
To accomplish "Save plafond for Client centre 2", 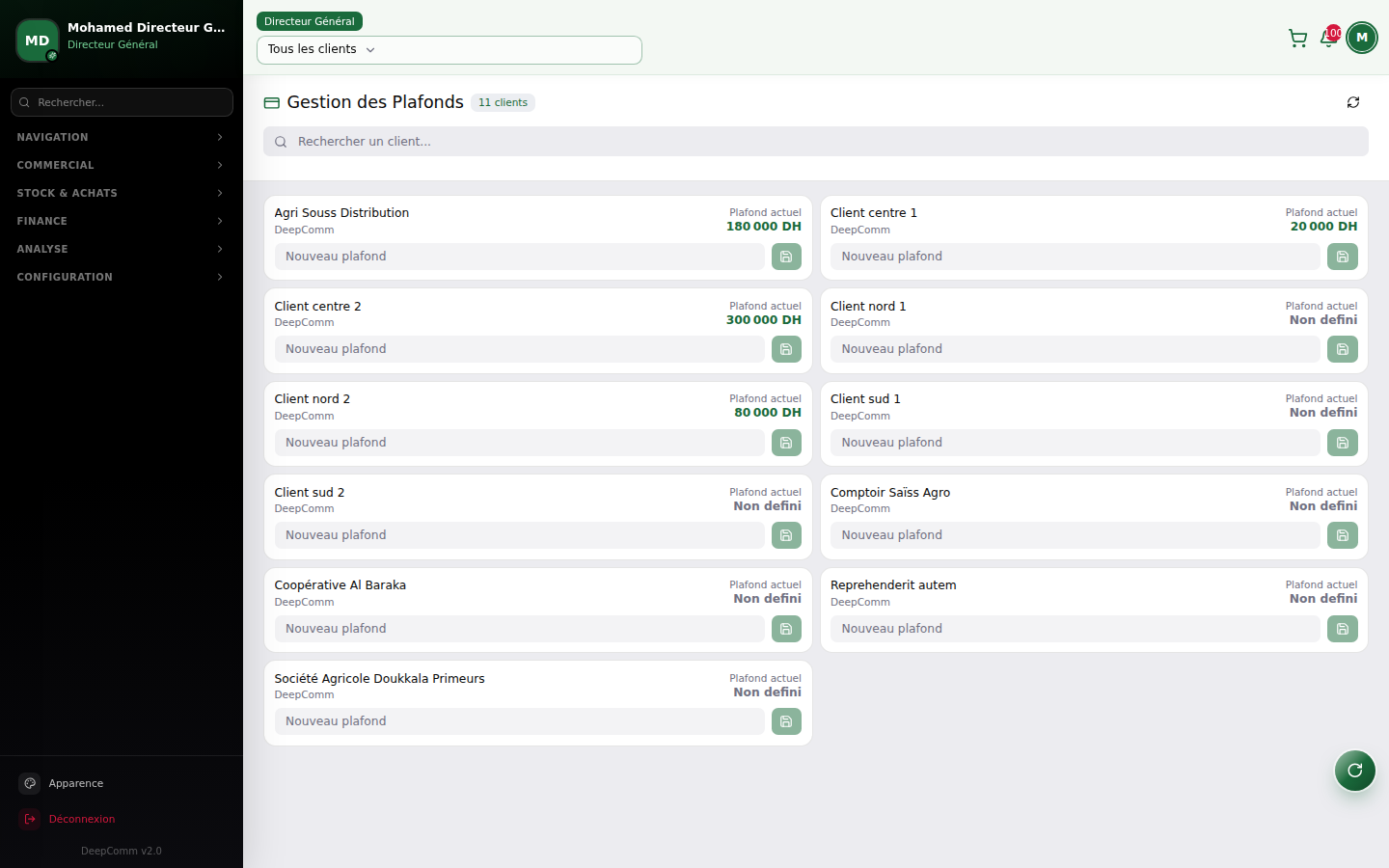I will point(786,349).
